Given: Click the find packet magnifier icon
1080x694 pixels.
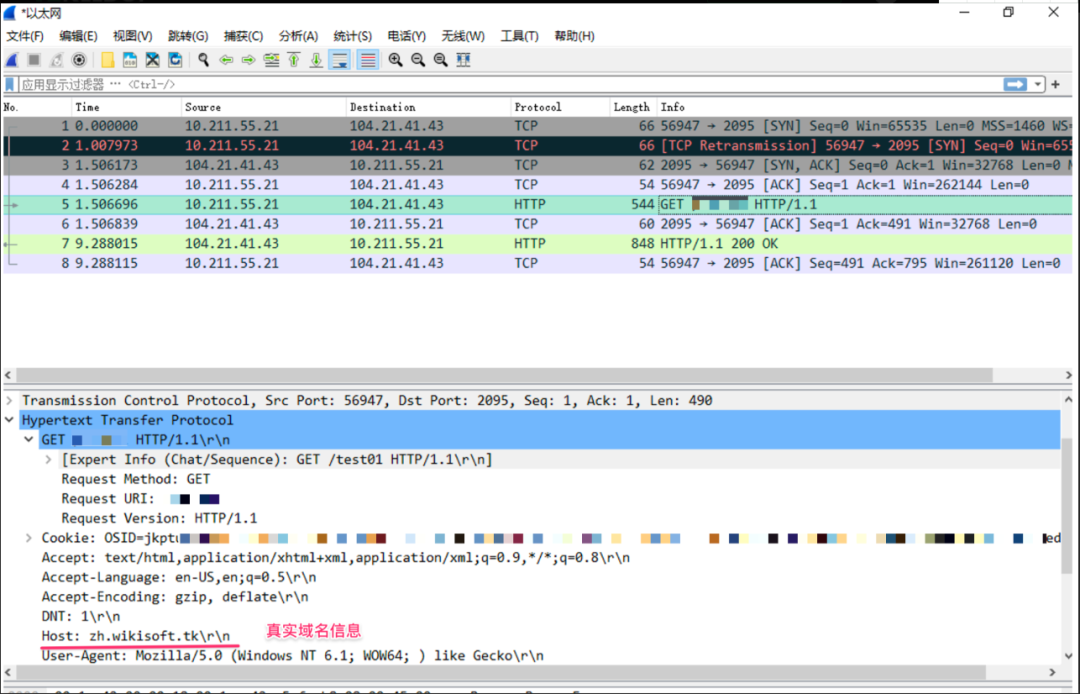Looking at the screenshot, I should click(203, 60).
